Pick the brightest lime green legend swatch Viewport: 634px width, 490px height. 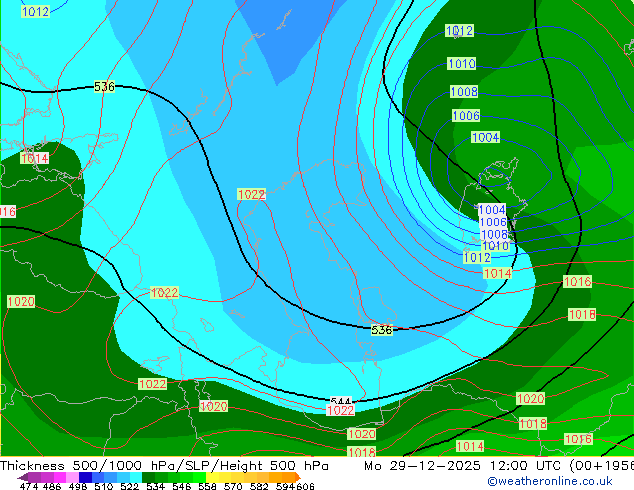coord(199,477)
